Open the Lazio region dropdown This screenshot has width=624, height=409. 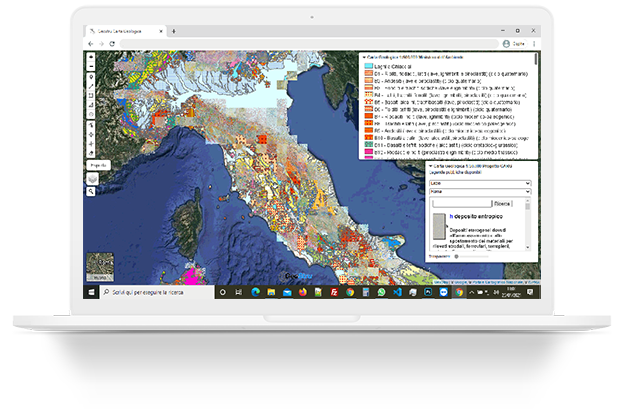(x=481, y=184)
